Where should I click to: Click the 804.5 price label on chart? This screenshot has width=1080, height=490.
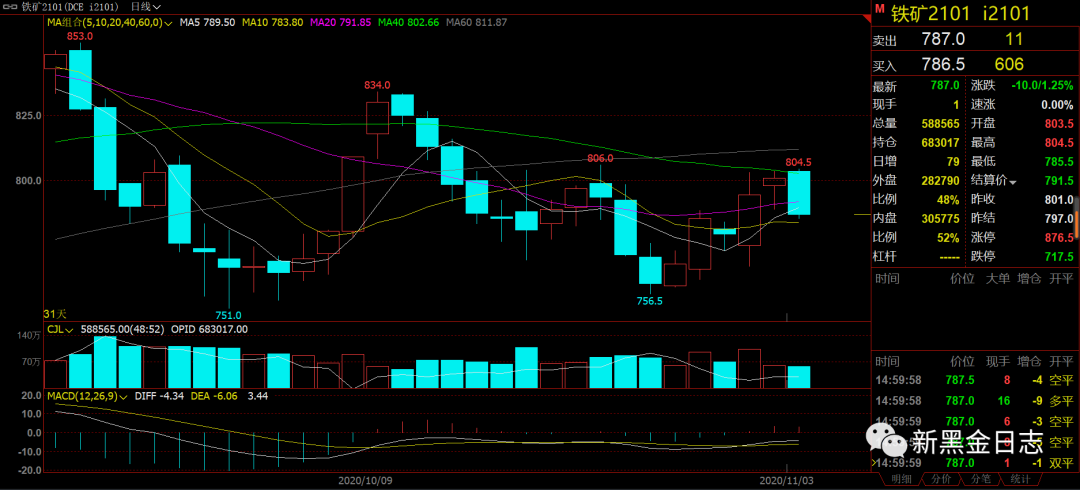click(x=798, y=163)
